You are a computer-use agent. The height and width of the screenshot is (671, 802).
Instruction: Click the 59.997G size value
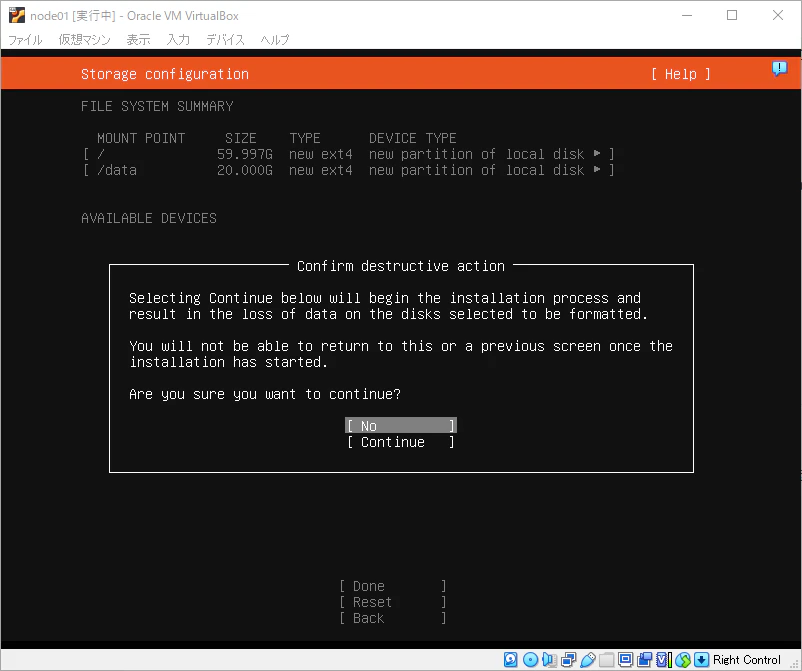pos(244,154)
